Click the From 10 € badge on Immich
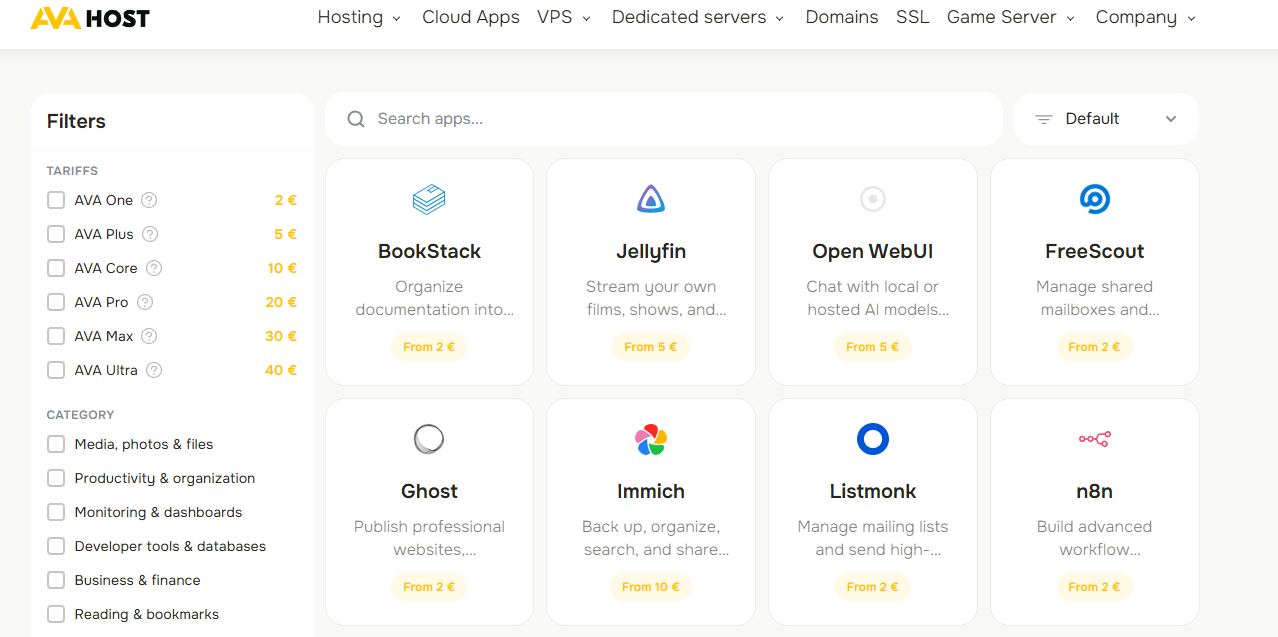This screenshot has width=1278, height=637. tap(651, 587)
